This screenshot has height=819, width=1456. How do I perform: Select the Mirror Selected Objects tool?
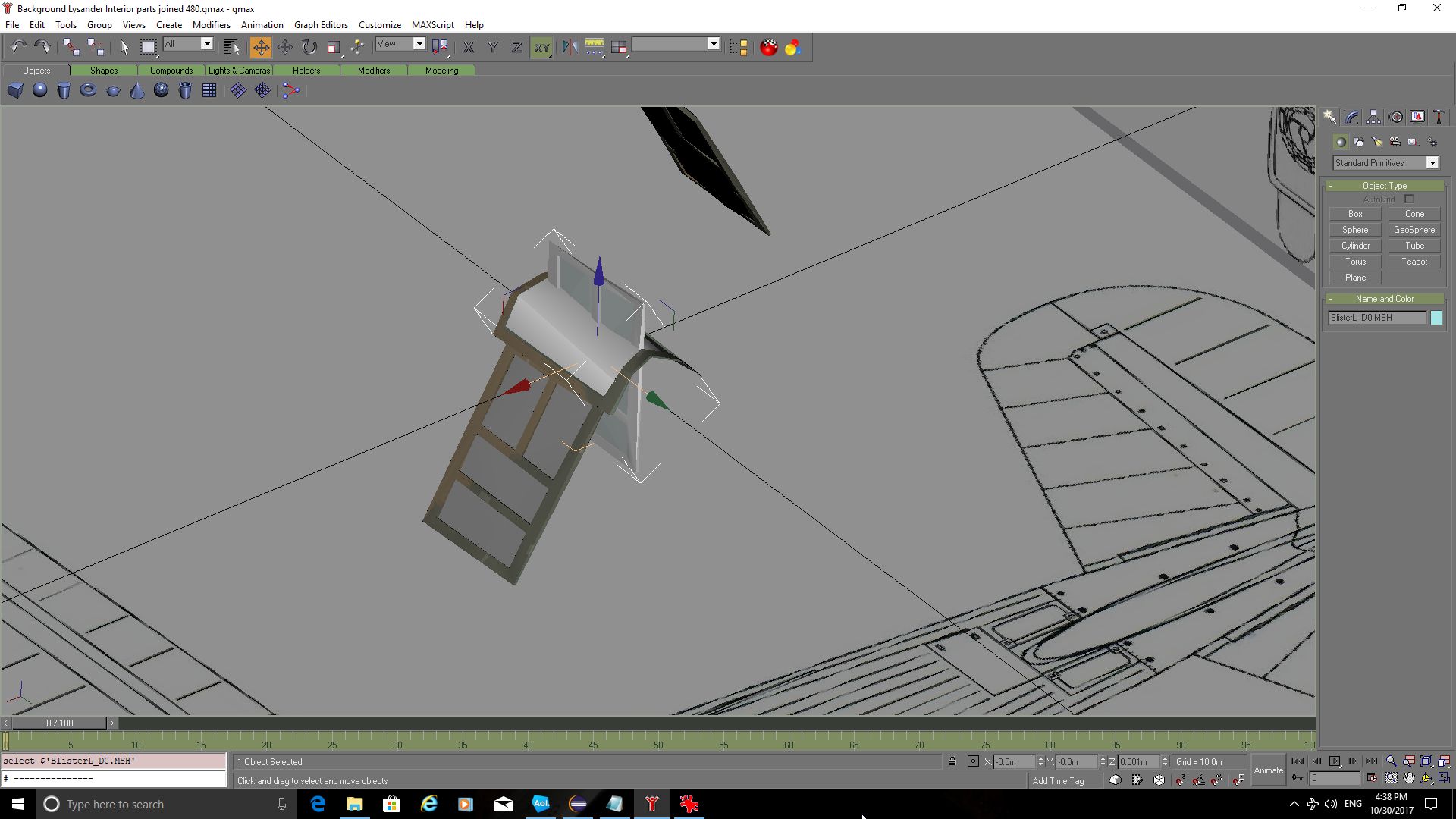pyautogui.click(x=570, y=48)
